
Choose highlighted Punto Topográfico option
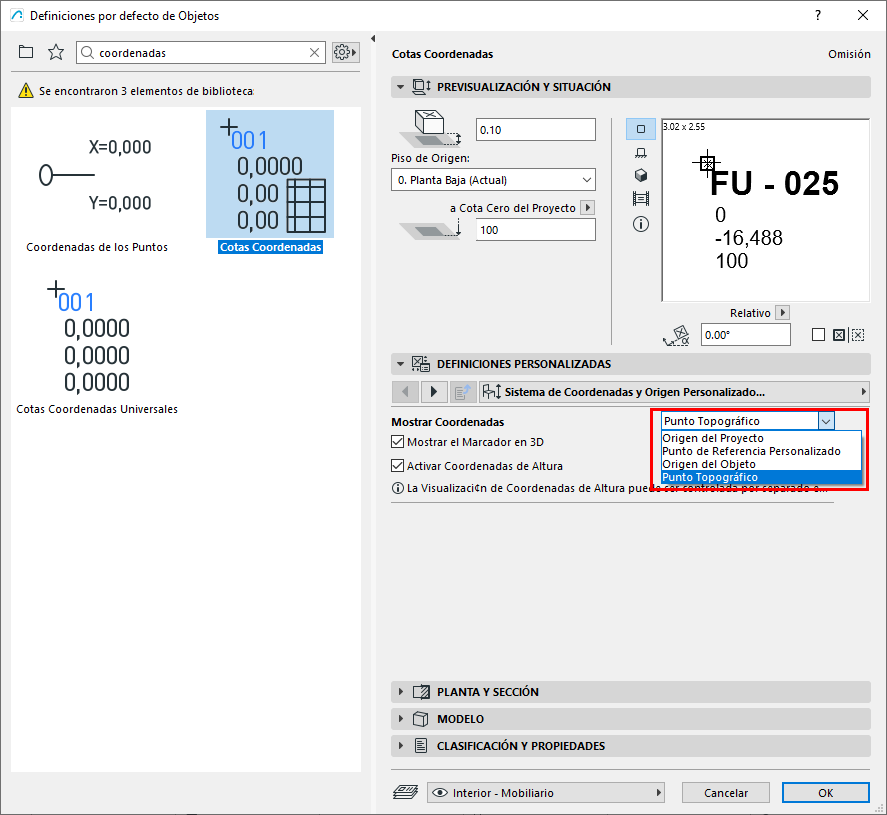pyautogui.click(x=761, y=477)
